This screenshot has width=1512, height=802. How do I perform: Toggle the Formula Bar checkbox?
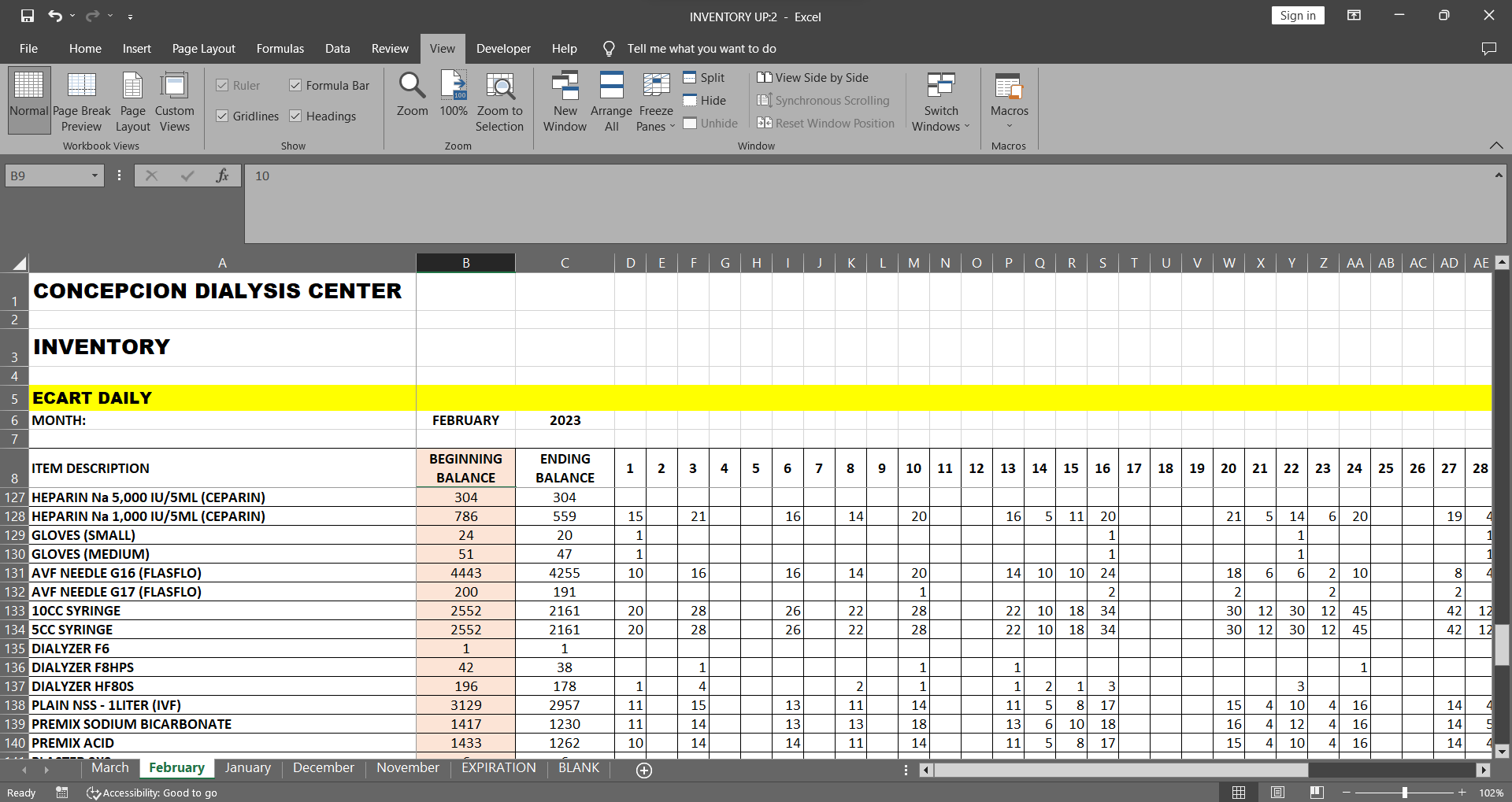pyautogui.click(x=329, y=85)
